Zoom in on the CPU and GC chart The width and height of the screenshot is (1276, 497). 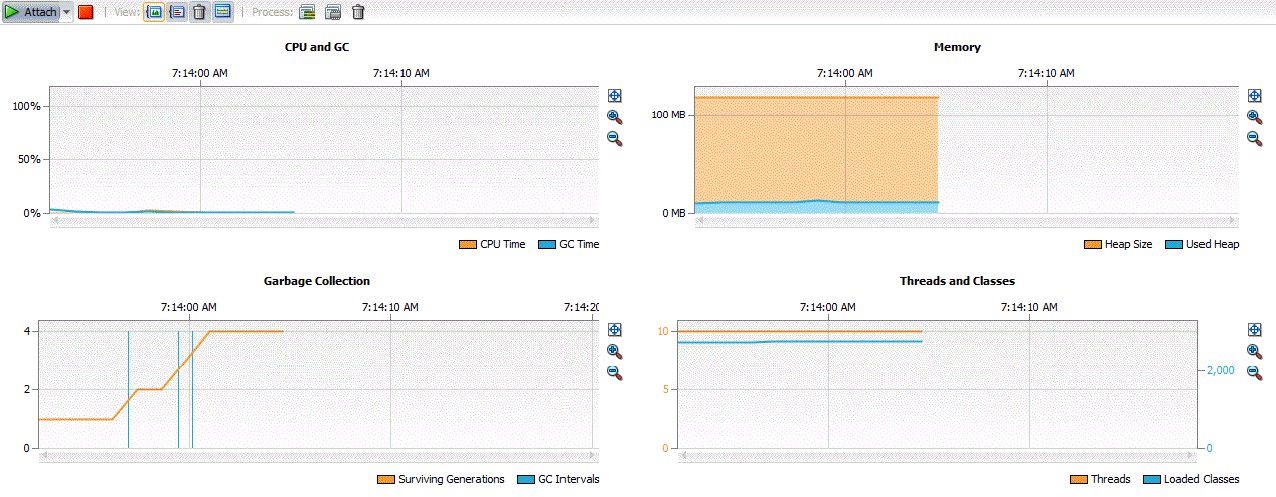pos(614,117)
